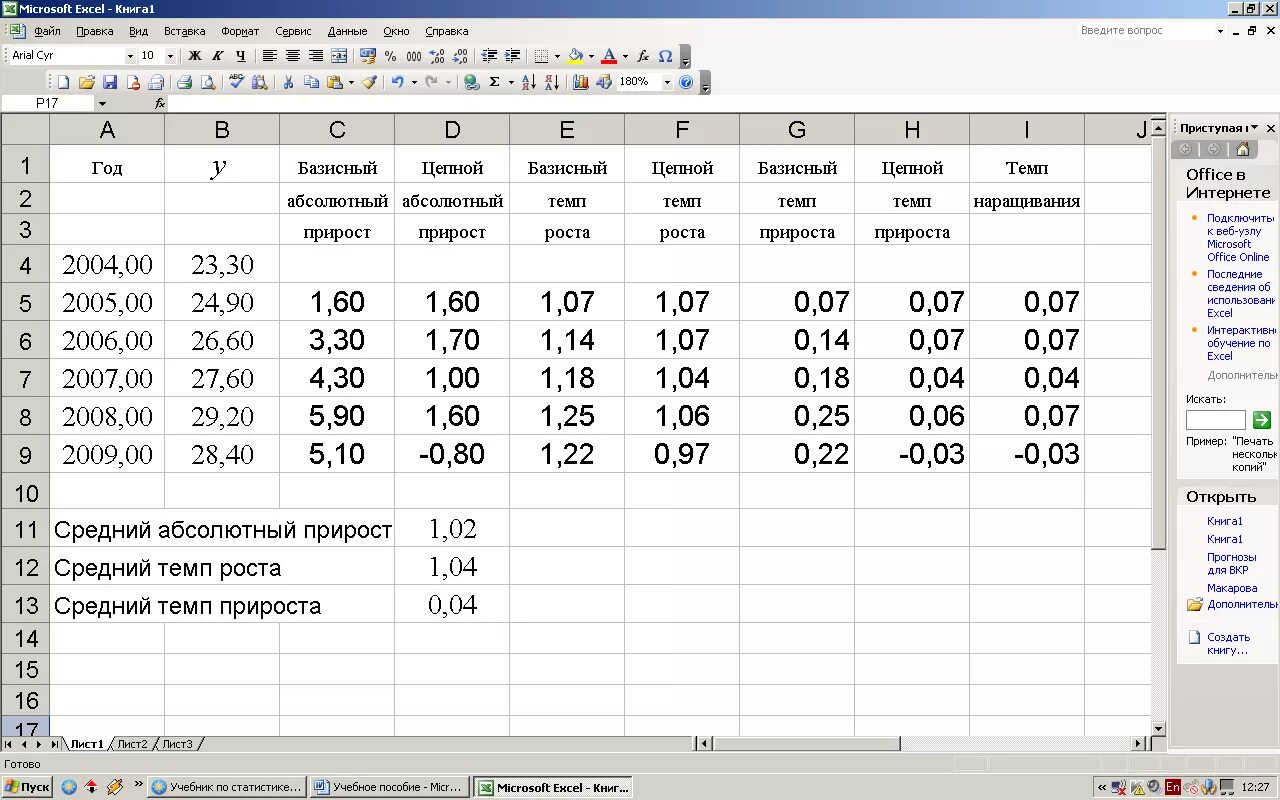Viewport: 1280px width, 800px height.
Task: Click the Пуск start button
Action: (x=27, y=787)
